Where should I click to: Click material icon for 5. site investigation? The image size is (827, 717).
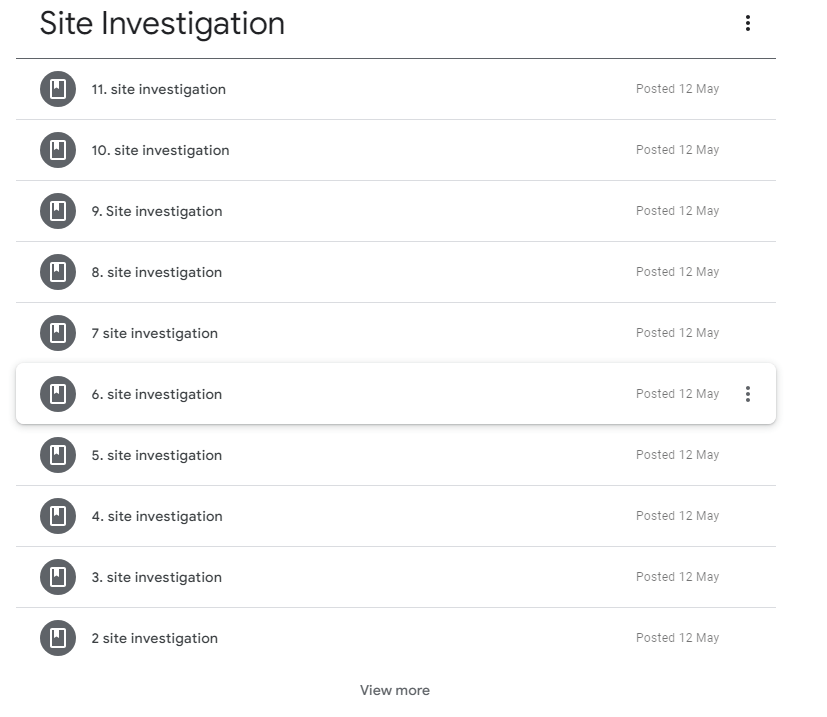click(58, 455)
